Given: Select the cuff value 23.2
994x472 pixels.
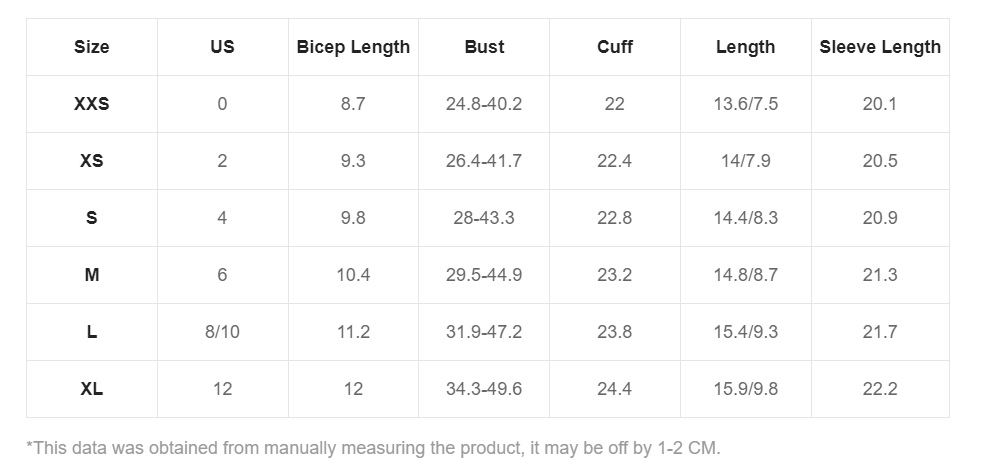Looking at the screenshot, I should pos(614,275).
